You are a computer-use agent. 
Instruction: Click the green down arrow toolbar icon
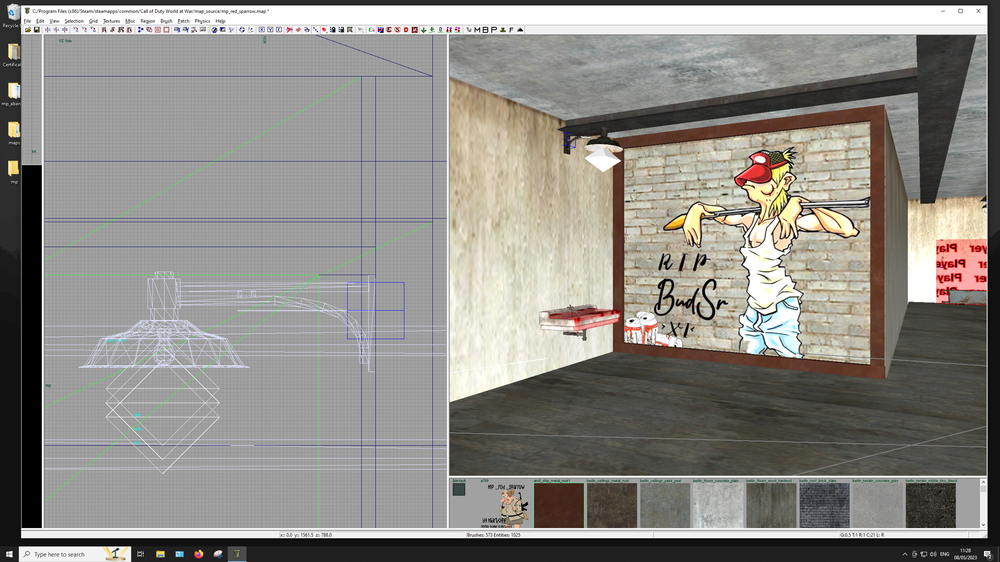[424, 30]
